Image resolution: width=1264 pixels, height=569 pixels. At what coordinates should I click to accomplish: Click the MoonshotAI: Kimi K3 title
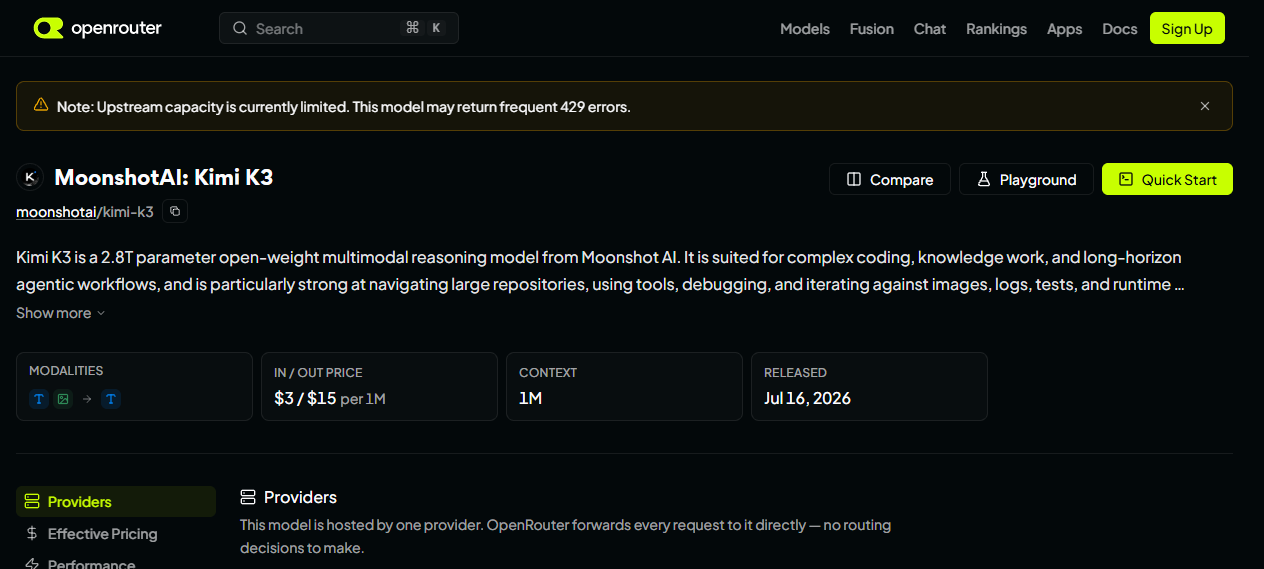click(x=163, y=178)
